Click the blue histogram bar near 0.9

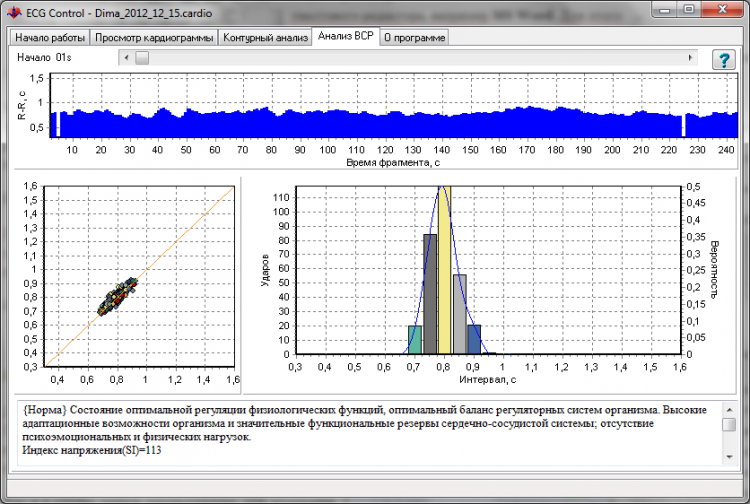pyautogui.click(x=474, y=340)
